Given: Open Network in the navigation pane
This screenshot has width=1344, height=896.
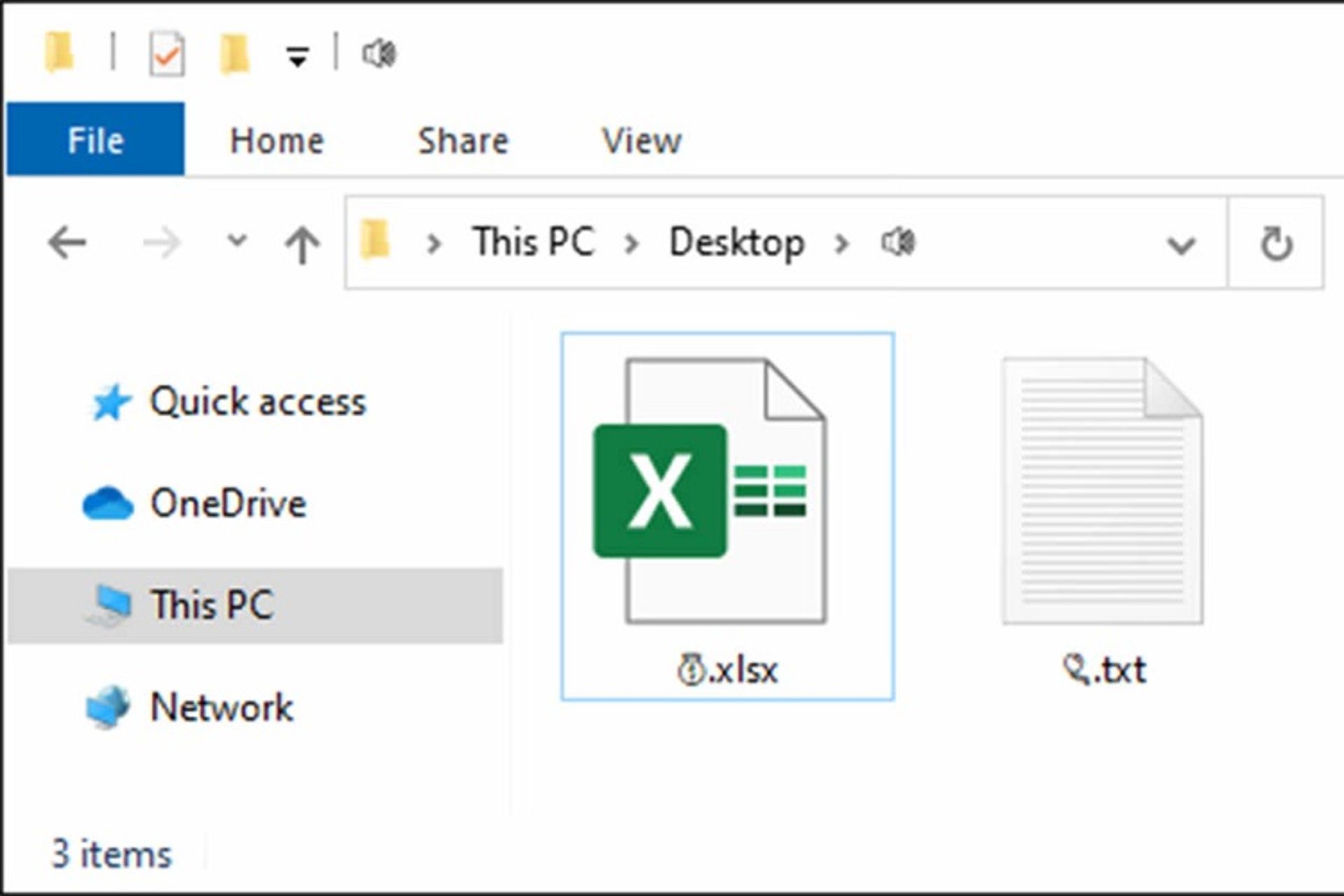Looking at the screenshot, I should click(222, 707).
